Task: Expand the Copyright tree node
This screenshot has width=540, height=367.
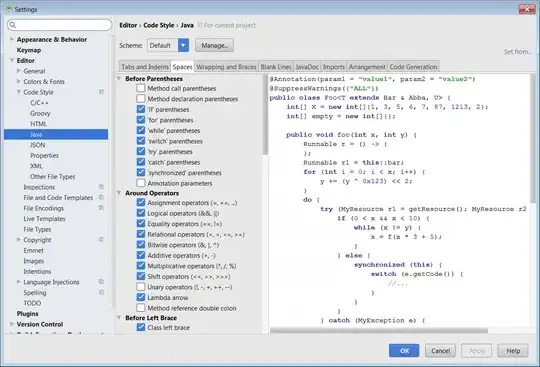Action: (x=19, y=240)
